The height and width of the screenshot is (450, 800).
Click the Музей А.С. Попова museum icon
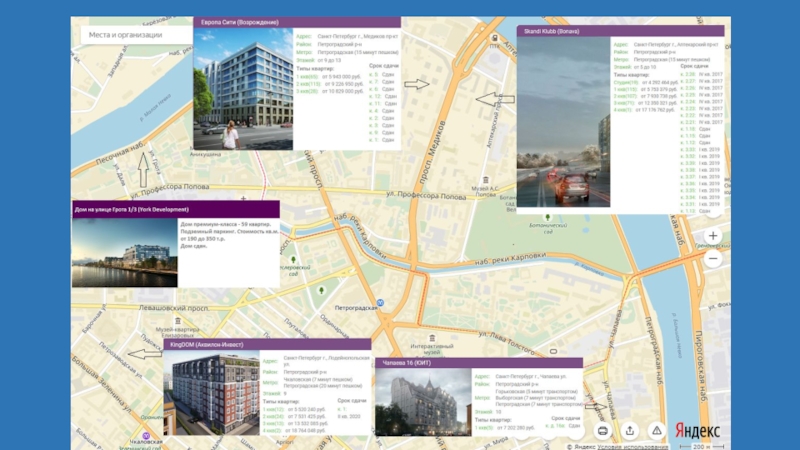pyautogui.click(x=486, y=180)
